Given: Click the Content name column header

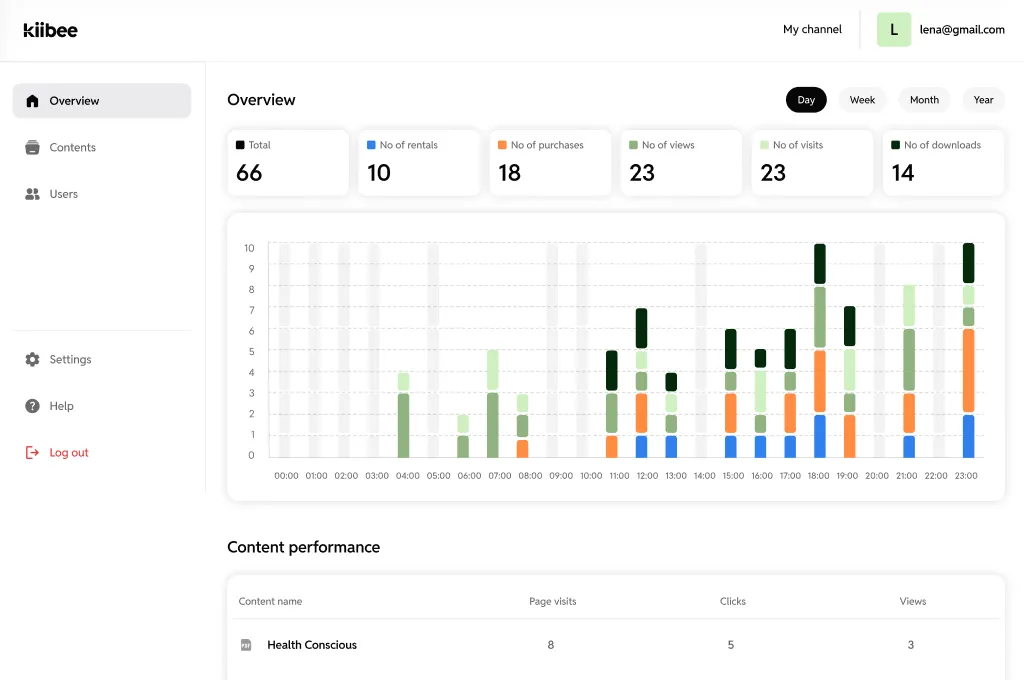Looking at the screenshot, I should (x=270, y=601).
